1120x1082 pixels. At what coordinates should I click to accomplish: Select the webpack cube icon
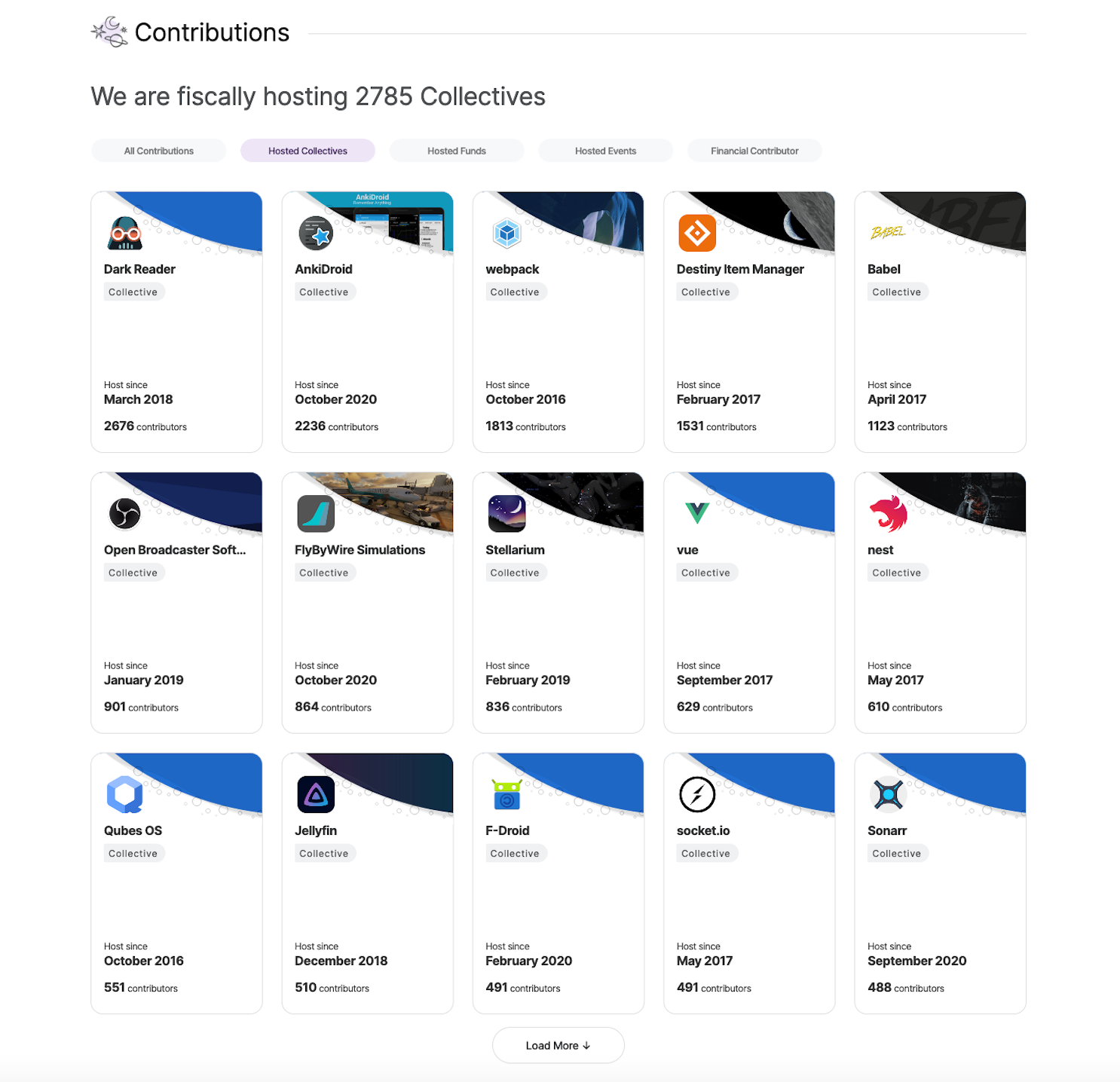tap(506, 233)
